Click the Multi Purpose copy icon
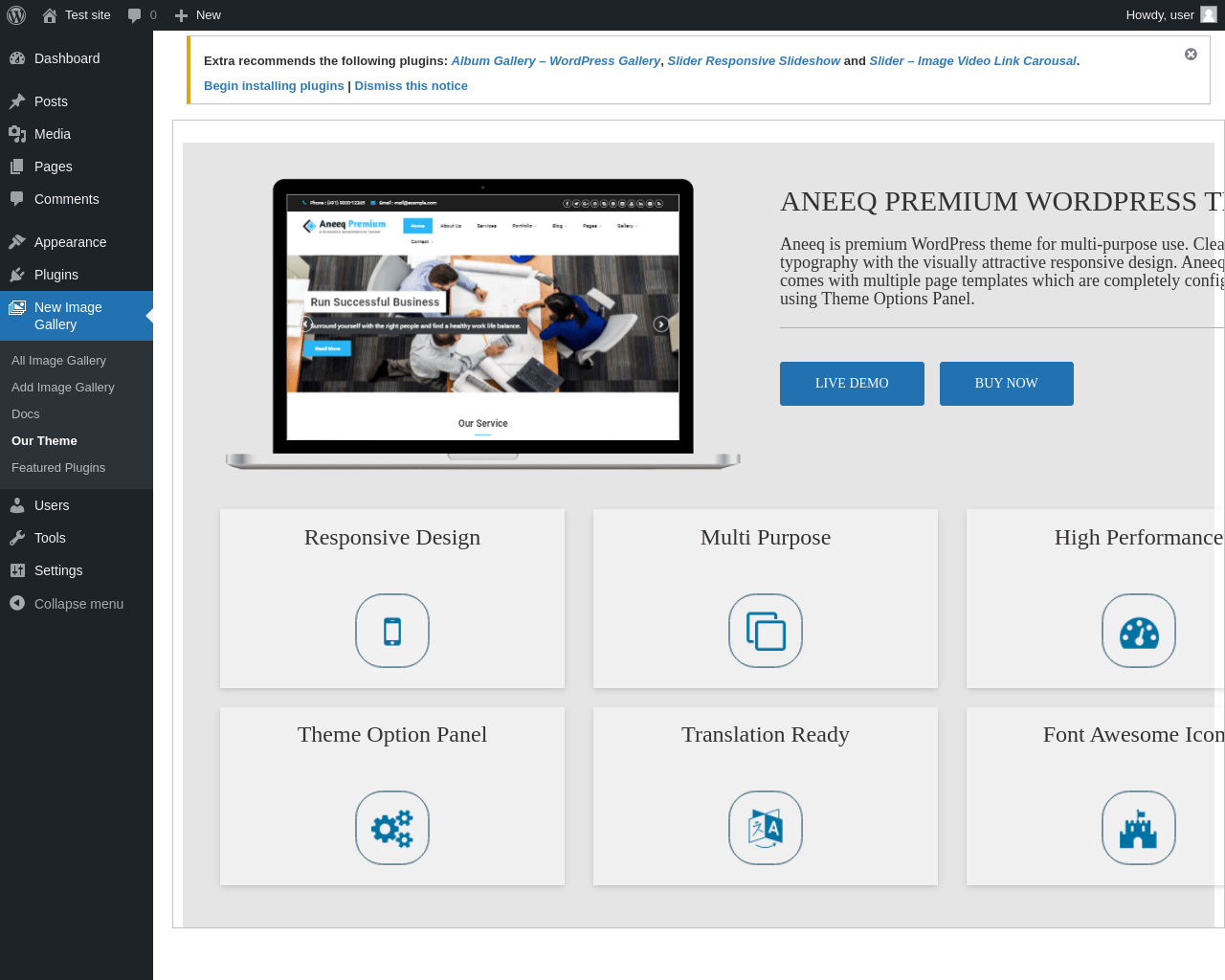Image resolution: width=1225 pixels, height=980 pixels. point(766,631)
